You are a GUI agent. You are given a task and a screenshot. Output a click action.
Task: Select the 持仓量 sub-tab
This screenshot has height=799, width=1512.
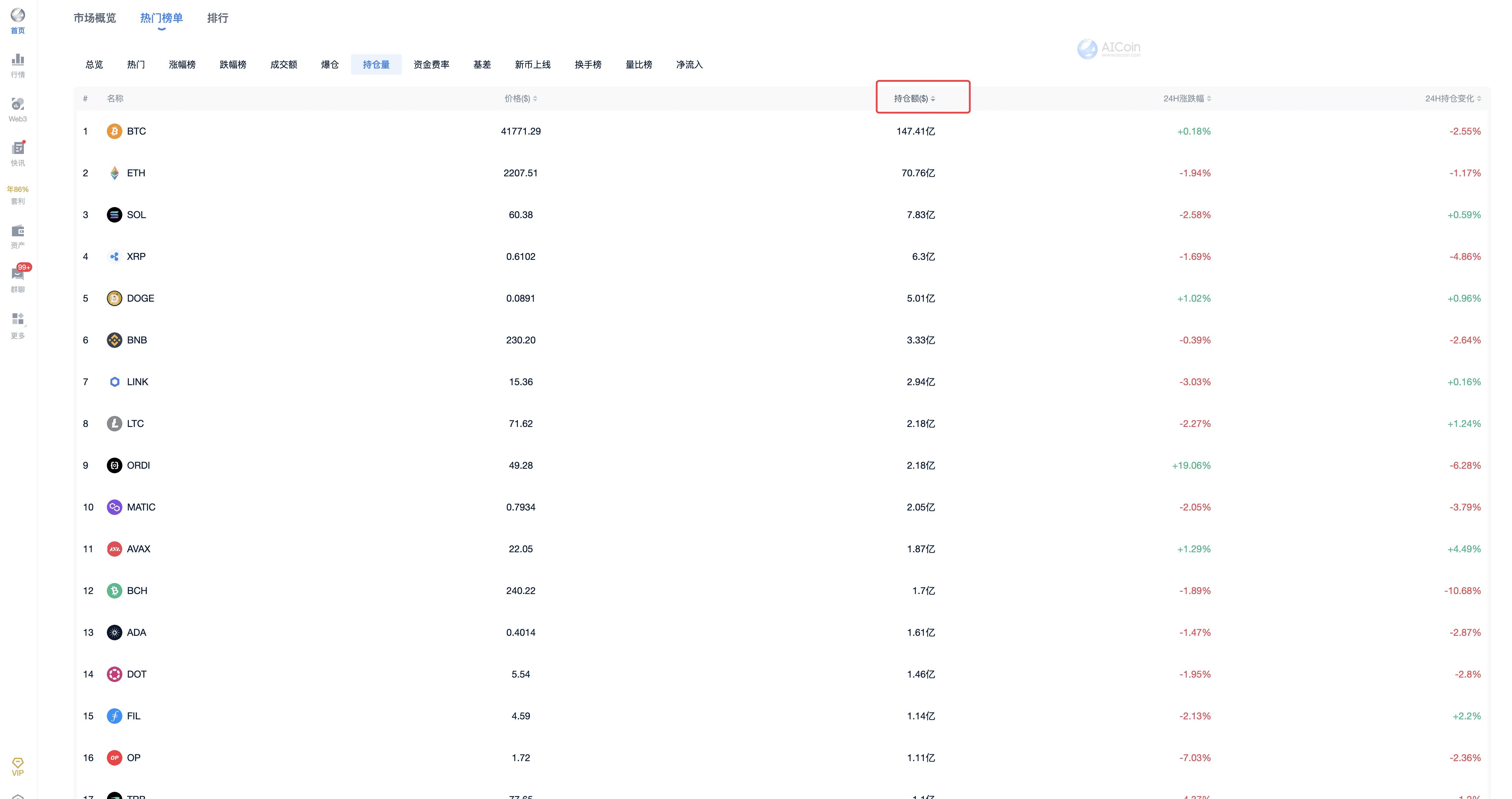(x=376, y=64)
